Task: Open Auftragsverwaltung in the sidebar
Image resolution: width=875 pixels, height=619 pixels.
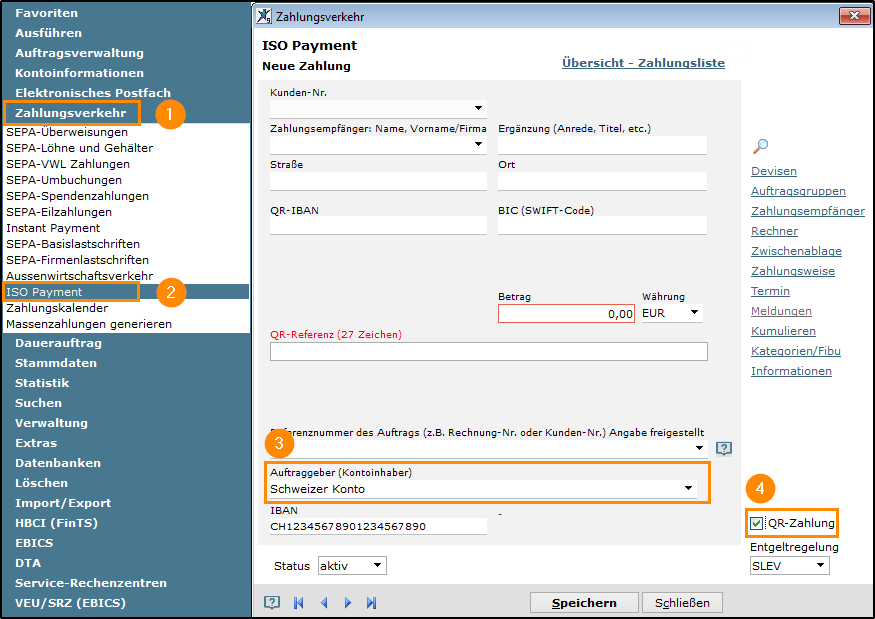Action: pyautogui.click(x=79, y=53)
